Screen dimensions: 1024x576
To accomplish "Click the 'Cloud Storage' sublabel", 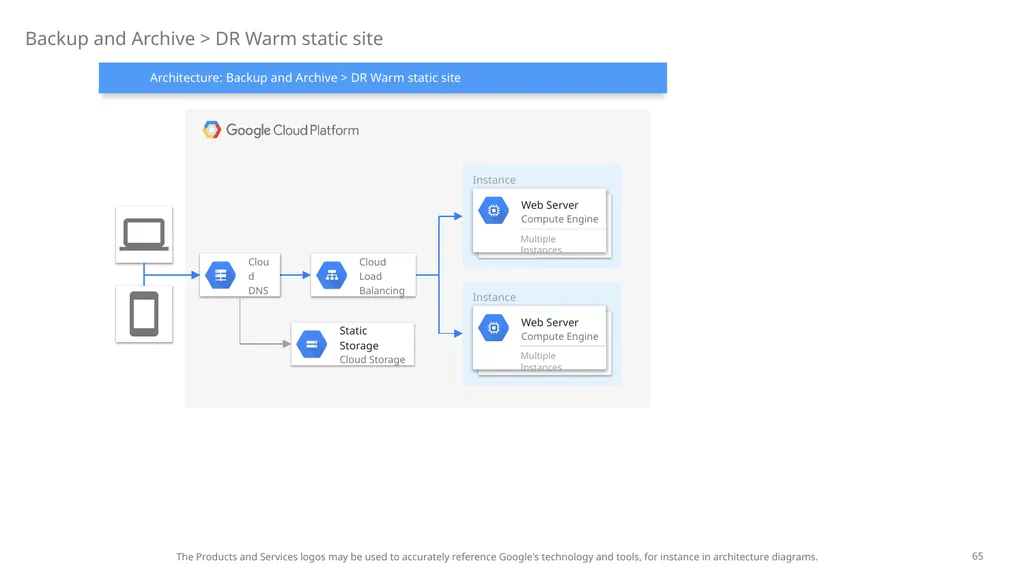I will point(372,359).
